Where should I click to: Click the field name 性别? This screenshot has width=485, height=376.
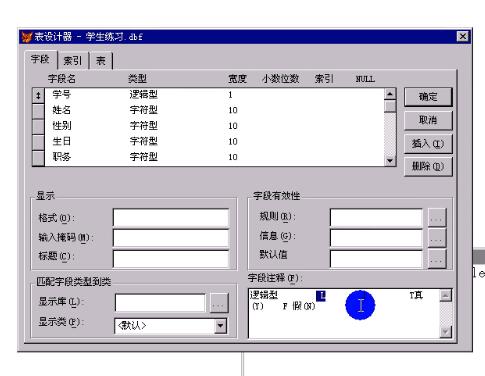(62, 126)
